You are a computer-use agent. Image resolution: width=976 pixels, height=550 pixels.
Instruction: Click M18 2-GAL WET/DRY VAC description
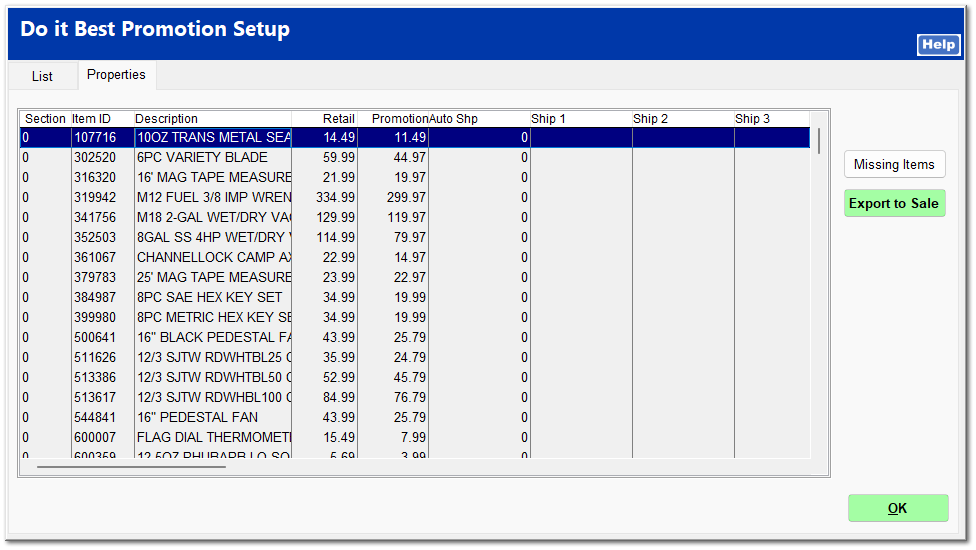[x=214, y=217]
